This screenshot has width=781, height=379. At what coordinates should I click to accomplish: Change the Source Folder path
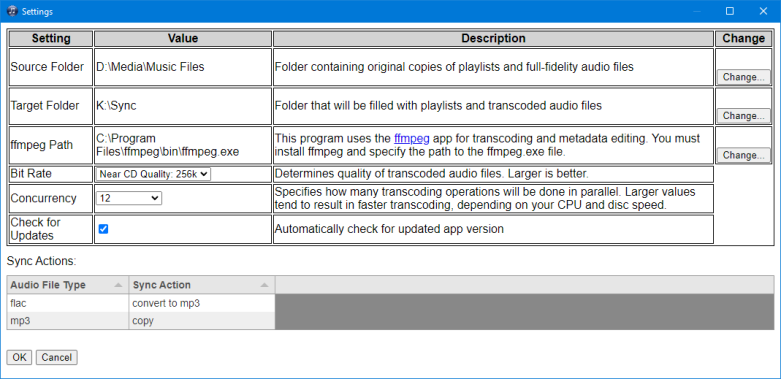tap(744, 77)
